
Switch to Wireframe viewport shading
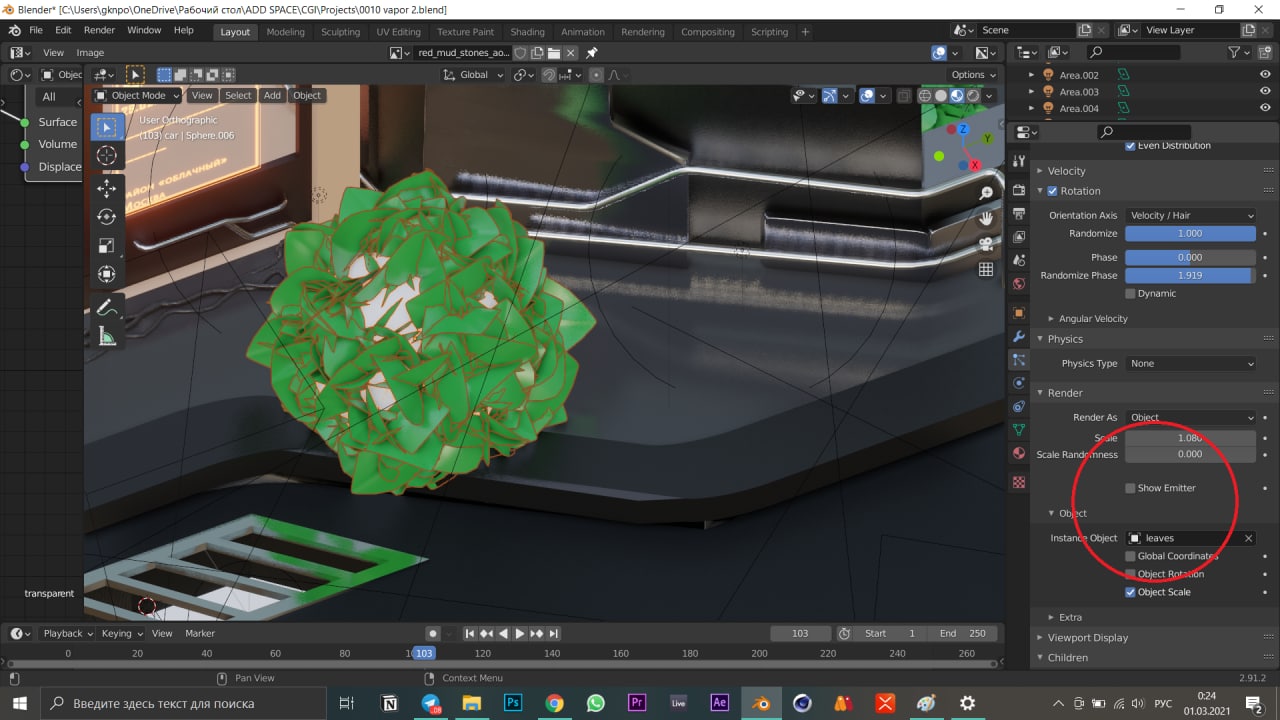925,96
